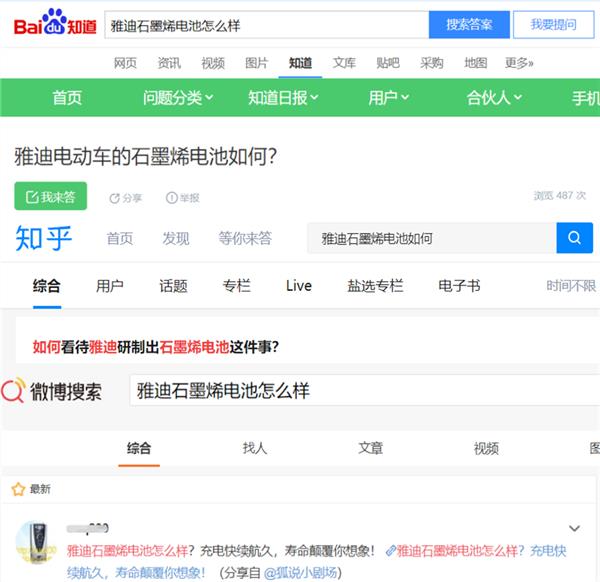The width and height of the screenshot is (600, 582).
Task: Switch to the Zhihu 电子书 tab
Action: pos(459,286)
